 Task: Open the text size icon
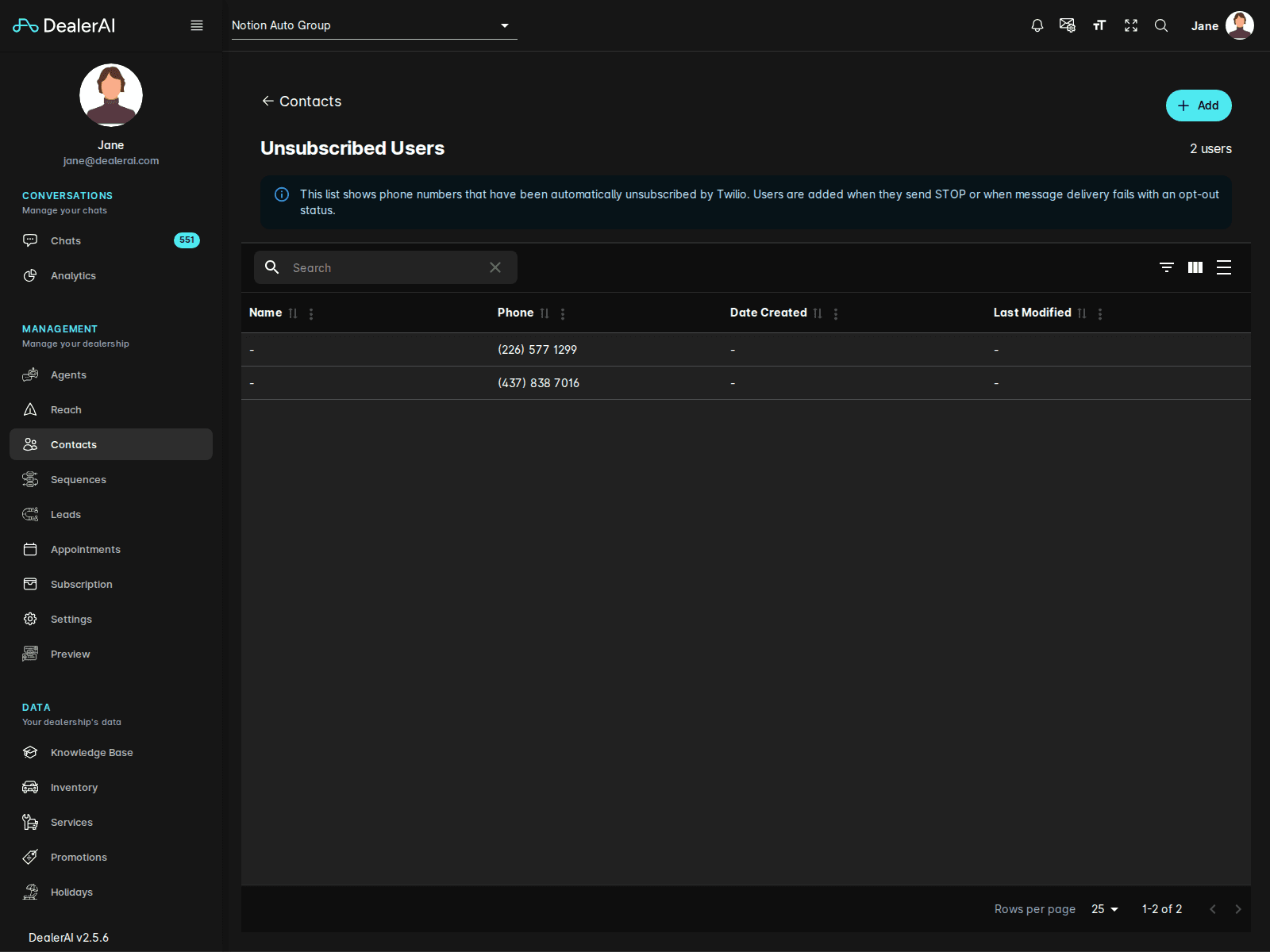[1099, 25]
